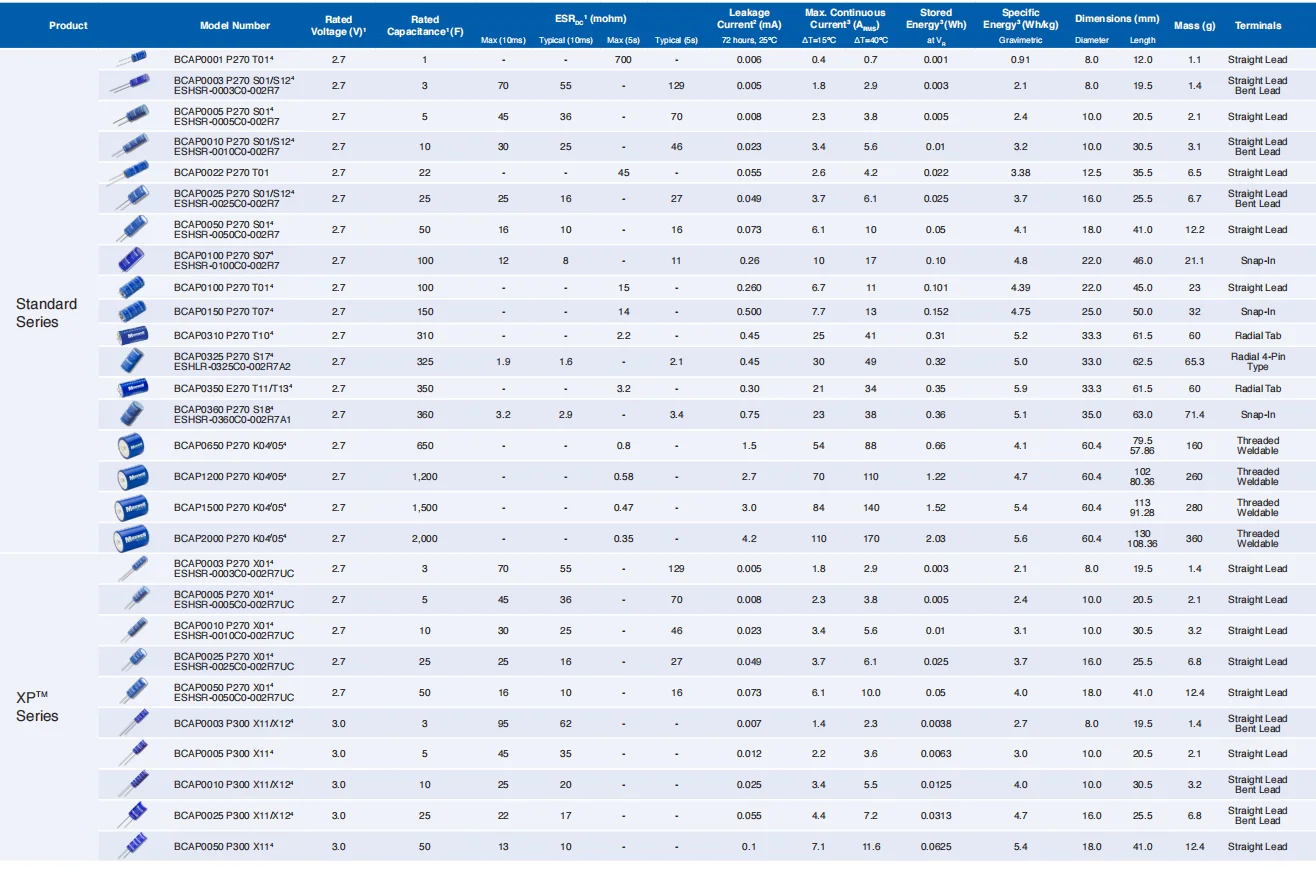Open the product image for BCAP0005 P270 S01
Image resolution: width=1316 pixels, height=874 pixels.
[x=133, y=117]
